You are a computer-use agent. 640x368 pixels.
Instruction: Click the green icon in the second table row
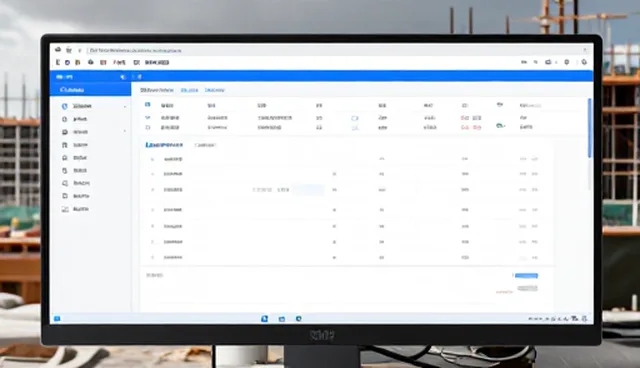(x=500, y=126)
